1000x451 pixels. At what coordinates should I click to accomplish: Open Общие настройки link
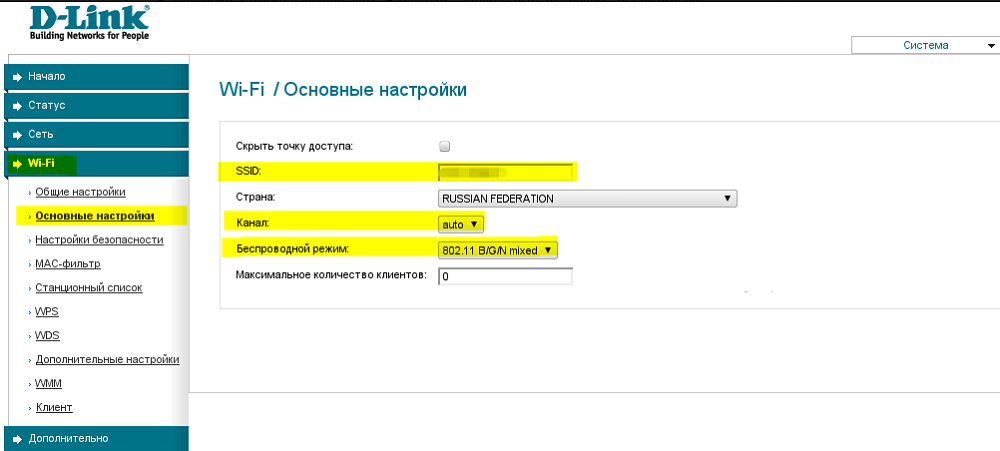(80, 192)
